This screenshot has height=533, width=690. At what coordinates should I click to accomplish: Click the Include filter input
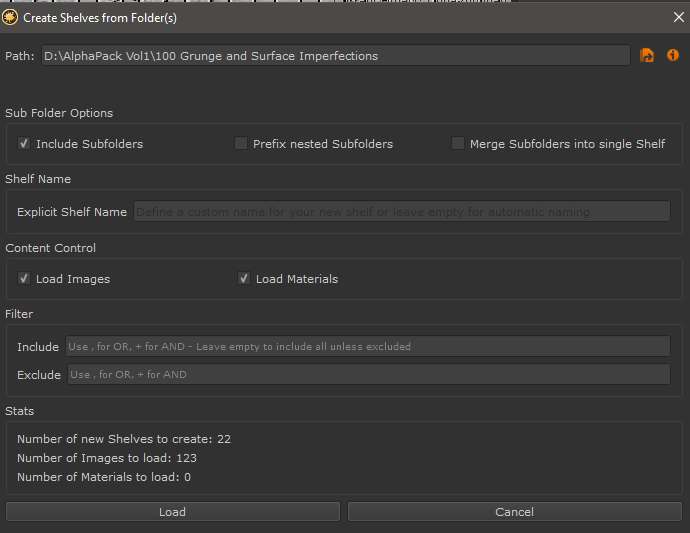click(x=367, y=346)
